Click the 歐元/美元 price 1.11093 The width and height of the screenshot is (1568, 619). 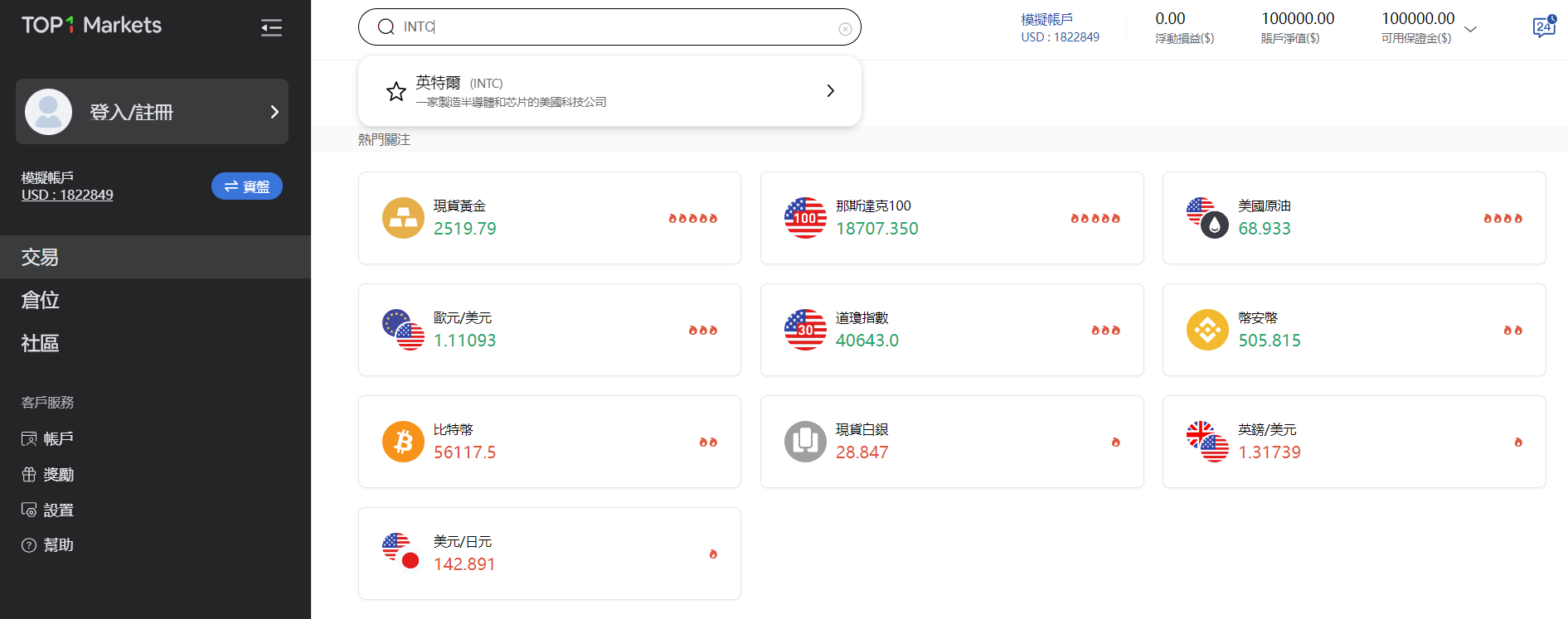465,341
